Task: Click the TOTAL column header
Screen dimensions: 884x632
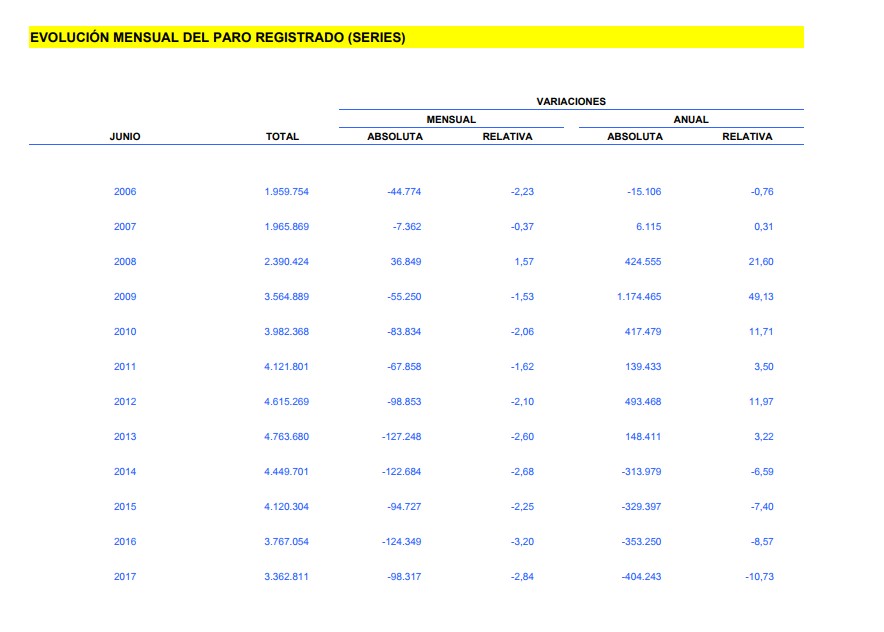Action: coord(282,137)
